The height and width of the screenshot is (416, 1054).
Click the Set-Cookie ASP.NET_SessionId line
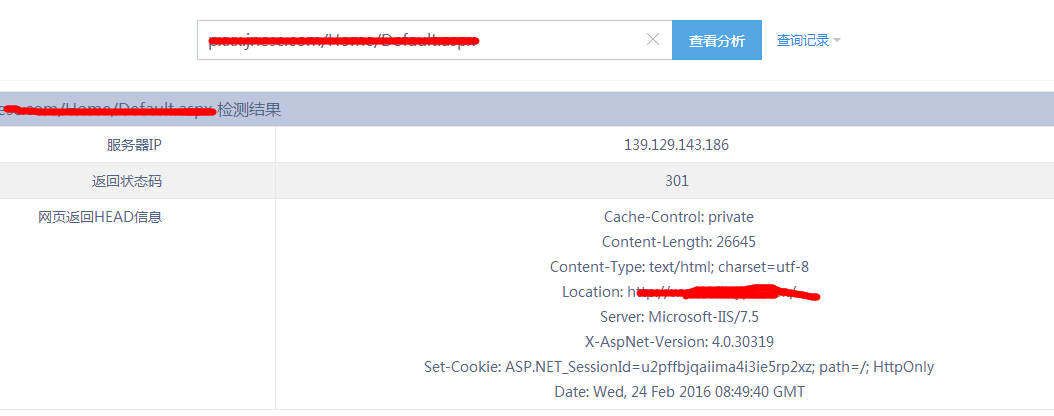coord(678,367)
